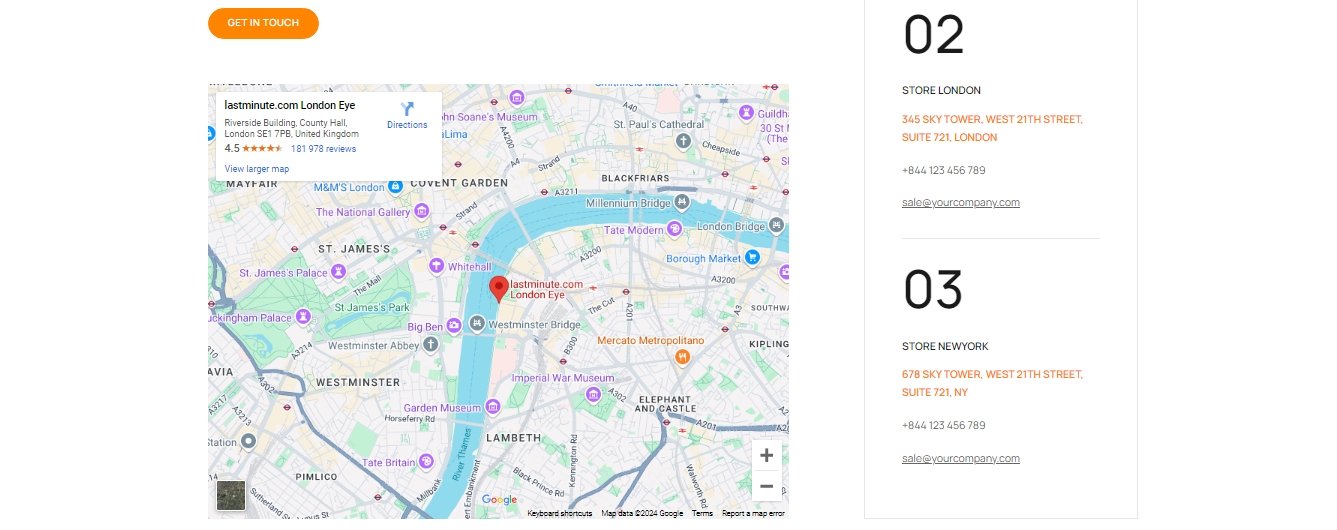Switch to satellite view thumbnail
This screenshot has width=1337, height=530.
point(231,495)
